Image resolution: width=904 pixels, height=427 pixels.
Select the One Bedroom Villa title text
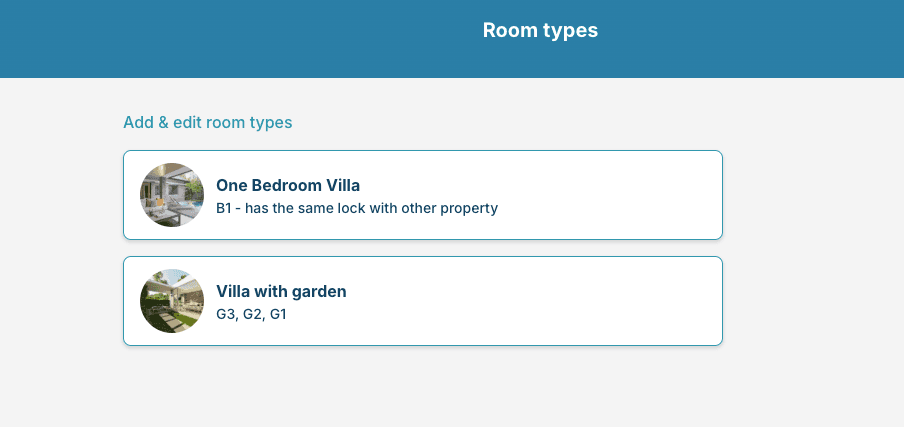pyautogui.click(x=287, y=185)
